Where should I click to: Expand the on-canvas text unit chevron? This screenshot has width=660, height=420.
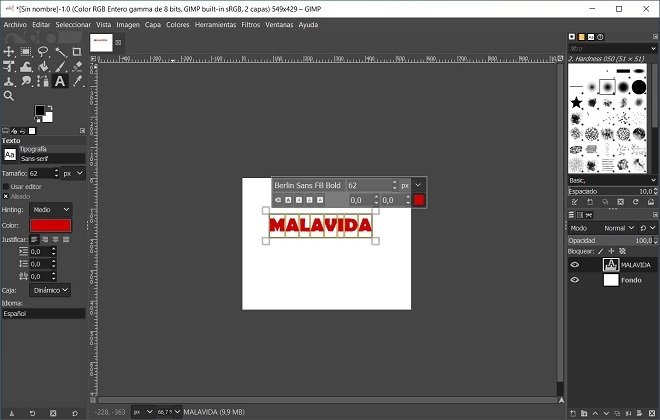(418, 185)
